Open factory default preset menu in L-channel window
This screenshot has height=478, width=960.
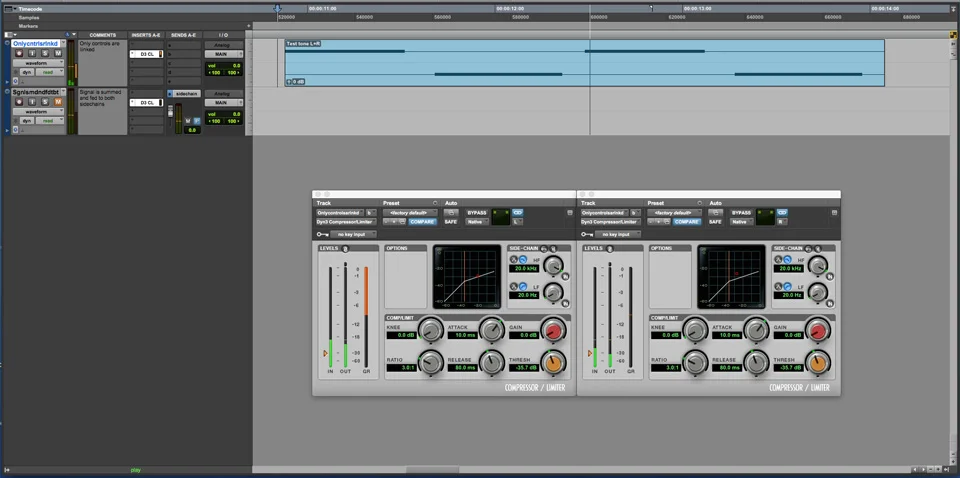point(410,212)
